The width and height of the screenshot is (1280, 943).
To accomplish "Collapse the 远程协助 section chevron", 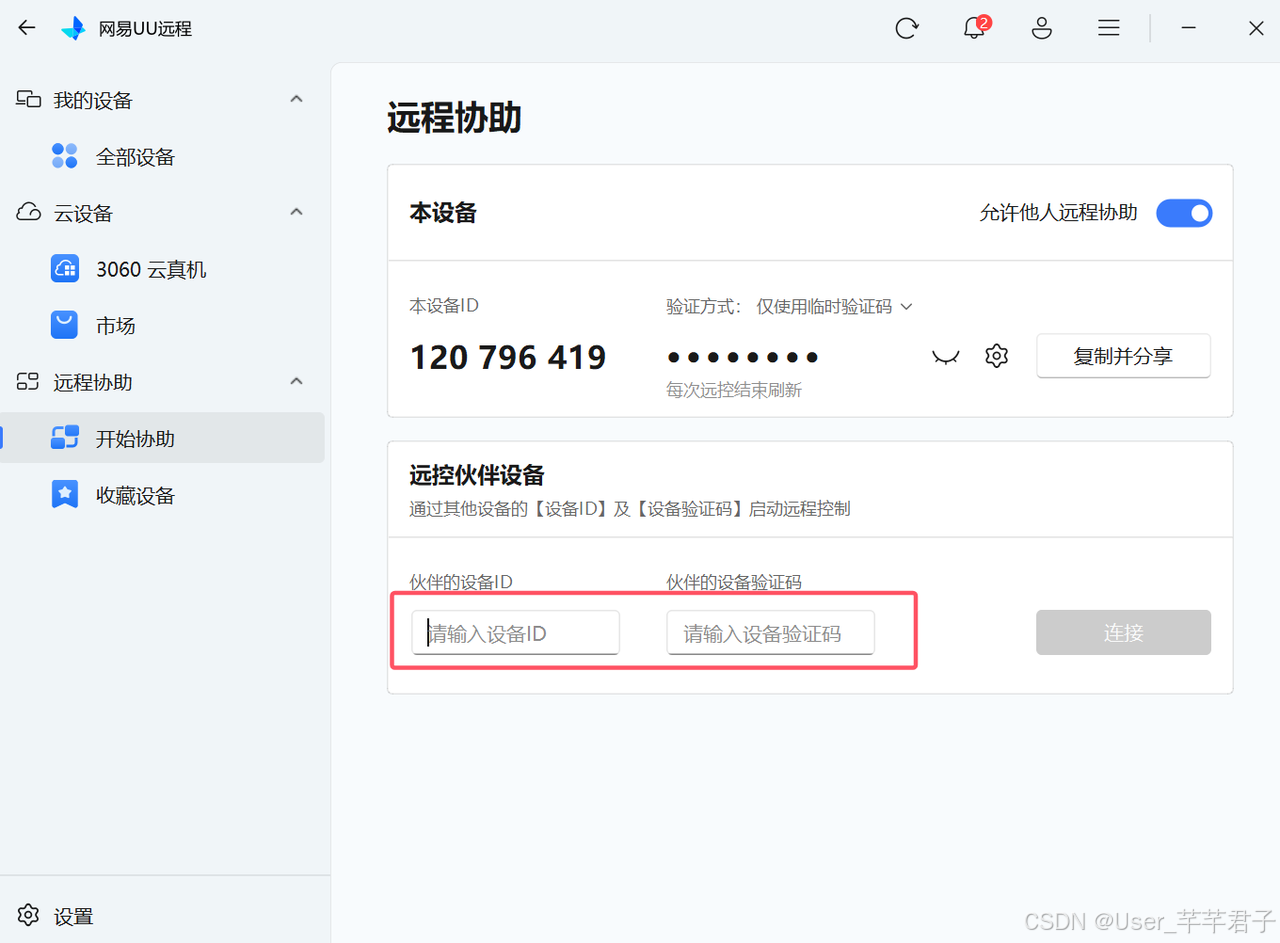I will pyautogui.click(x=296, y=381).
